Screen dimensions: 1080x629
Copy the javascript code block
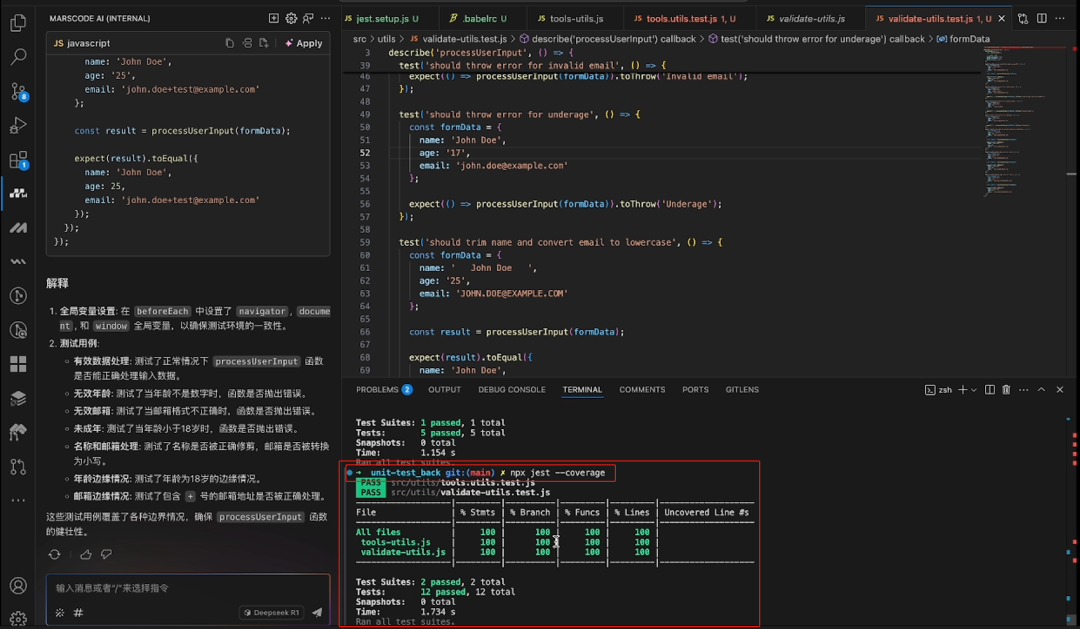229,43
